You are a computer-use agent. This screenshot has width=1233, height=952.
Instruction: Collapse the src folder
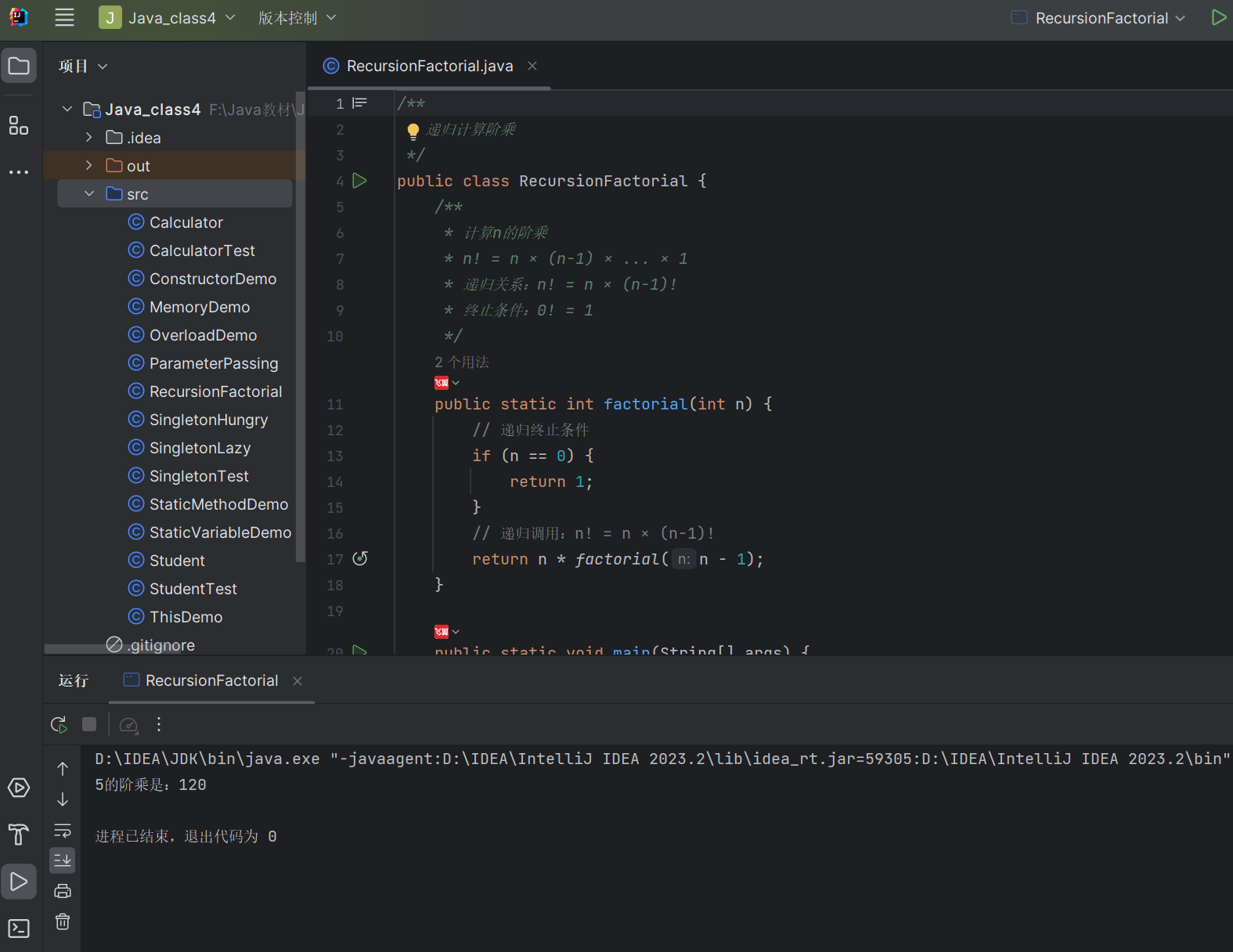point(89,193)
